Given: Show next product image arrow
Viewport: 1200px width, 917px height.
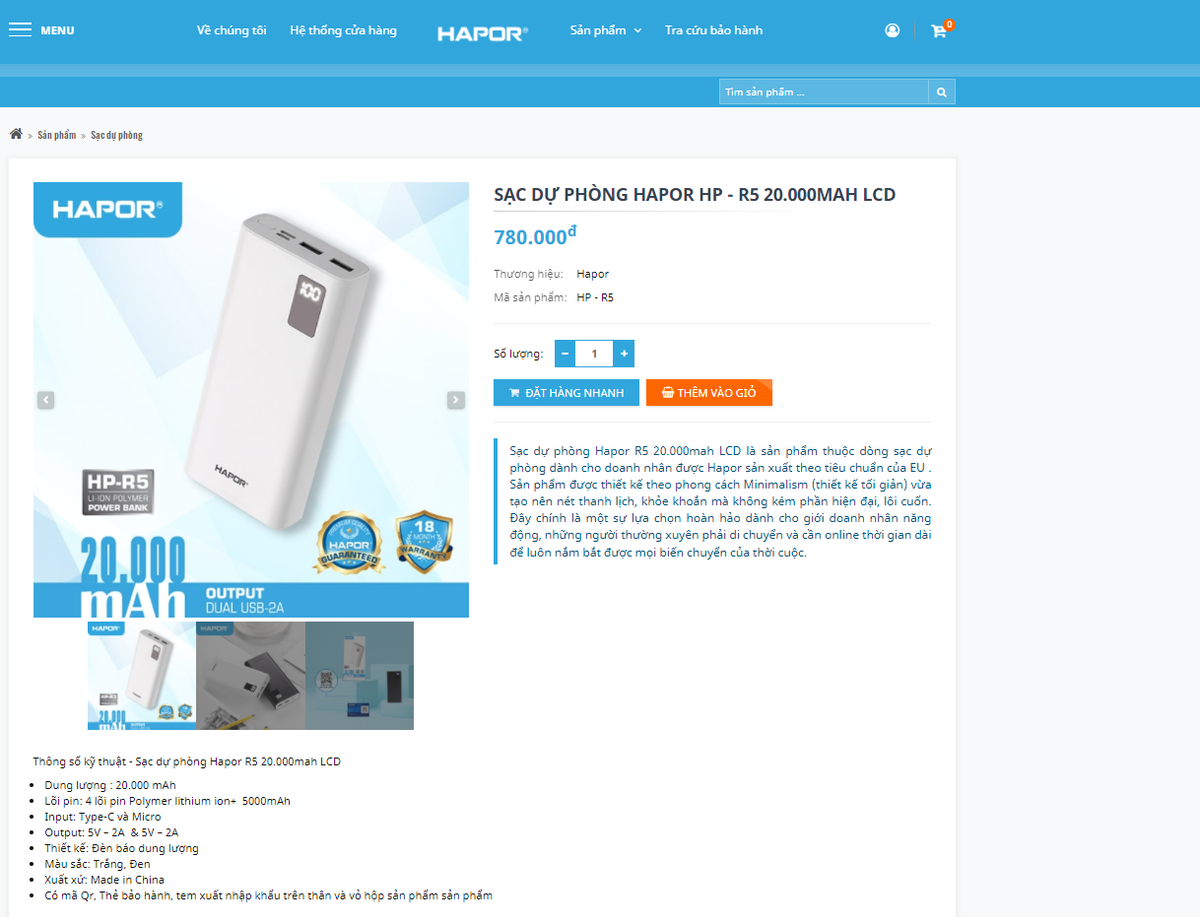Looking at the screenshot, I should [456, 400].
